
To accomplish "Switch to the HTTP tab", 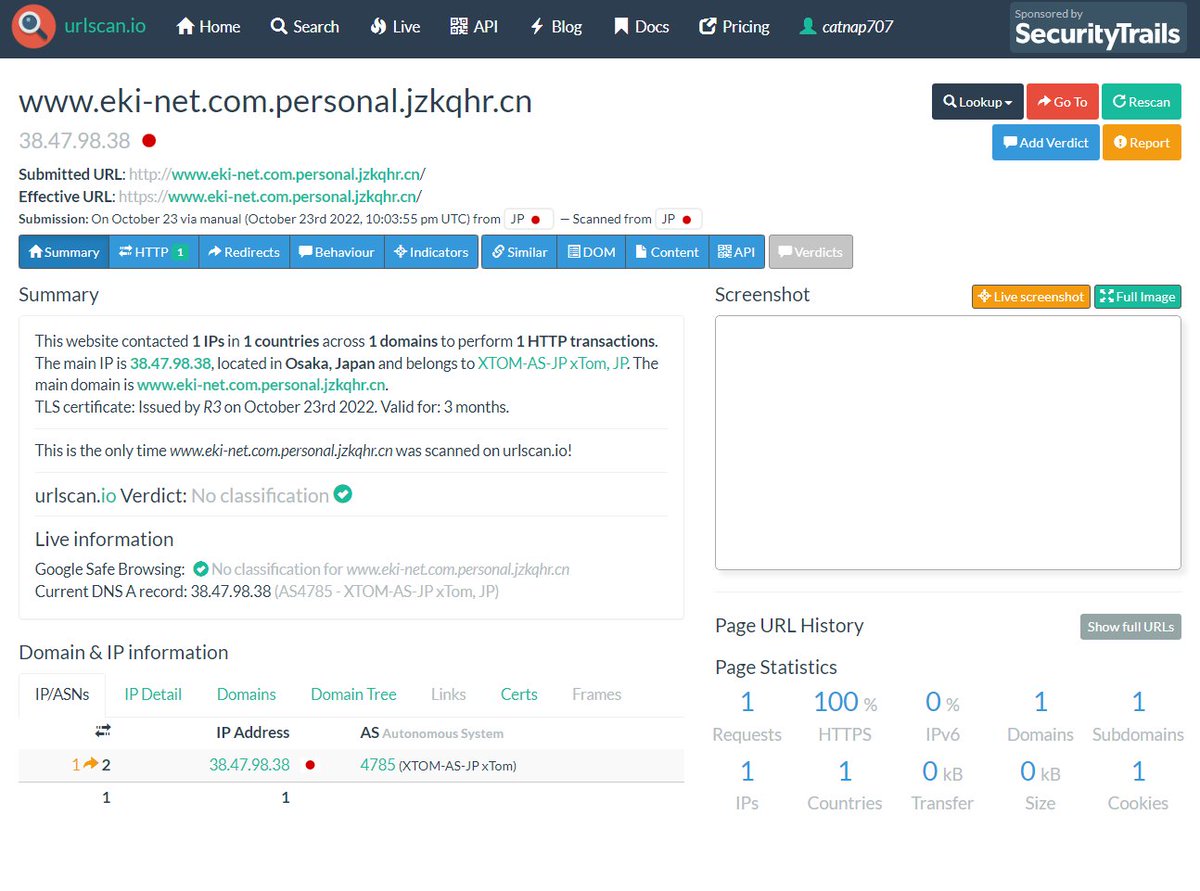I will click(x=154, y=252).
